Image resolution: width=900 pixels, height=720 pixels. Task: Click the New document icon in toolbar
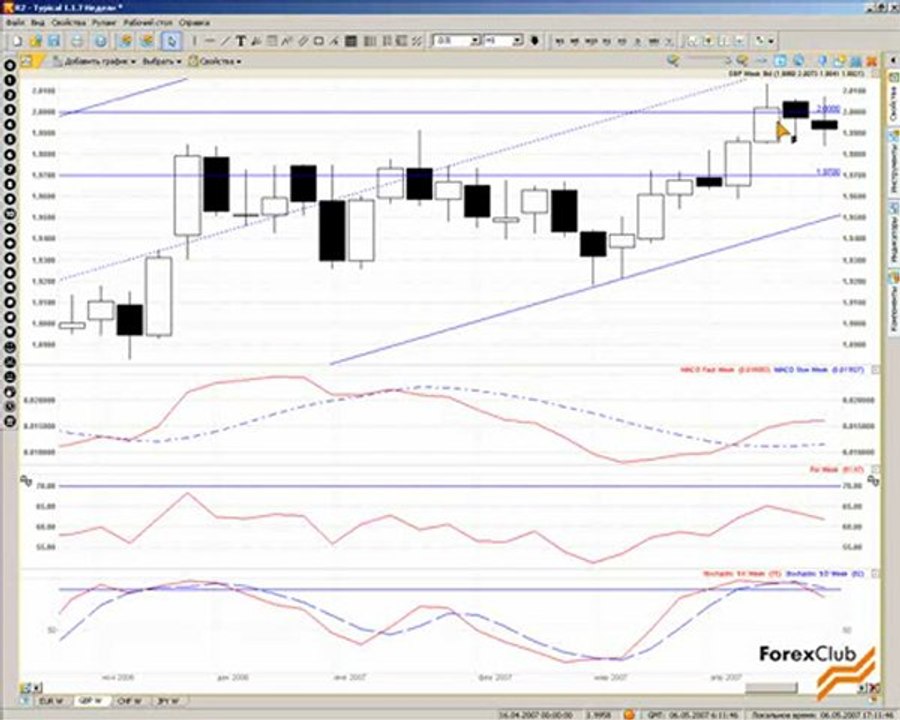[17, 41]
